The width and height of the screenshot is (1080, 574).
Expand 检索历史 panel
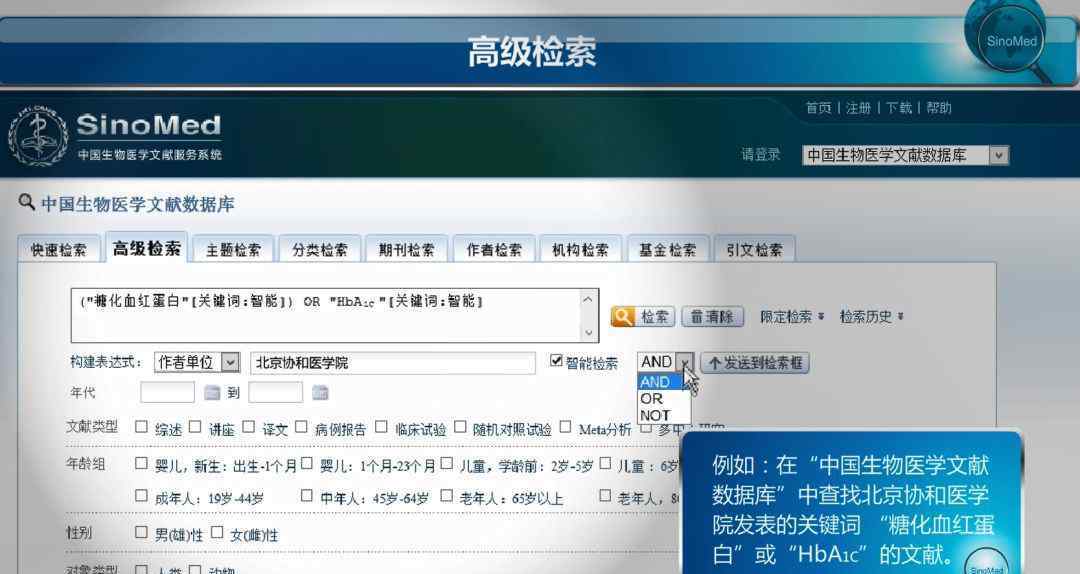coord(871,317)
